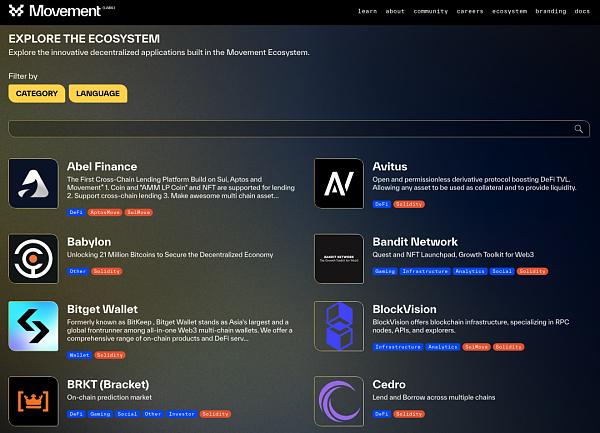The width and height of the screenshot is (600, 433).
Task: Open the Bitget Wallet title link
Action: [102, 309]
